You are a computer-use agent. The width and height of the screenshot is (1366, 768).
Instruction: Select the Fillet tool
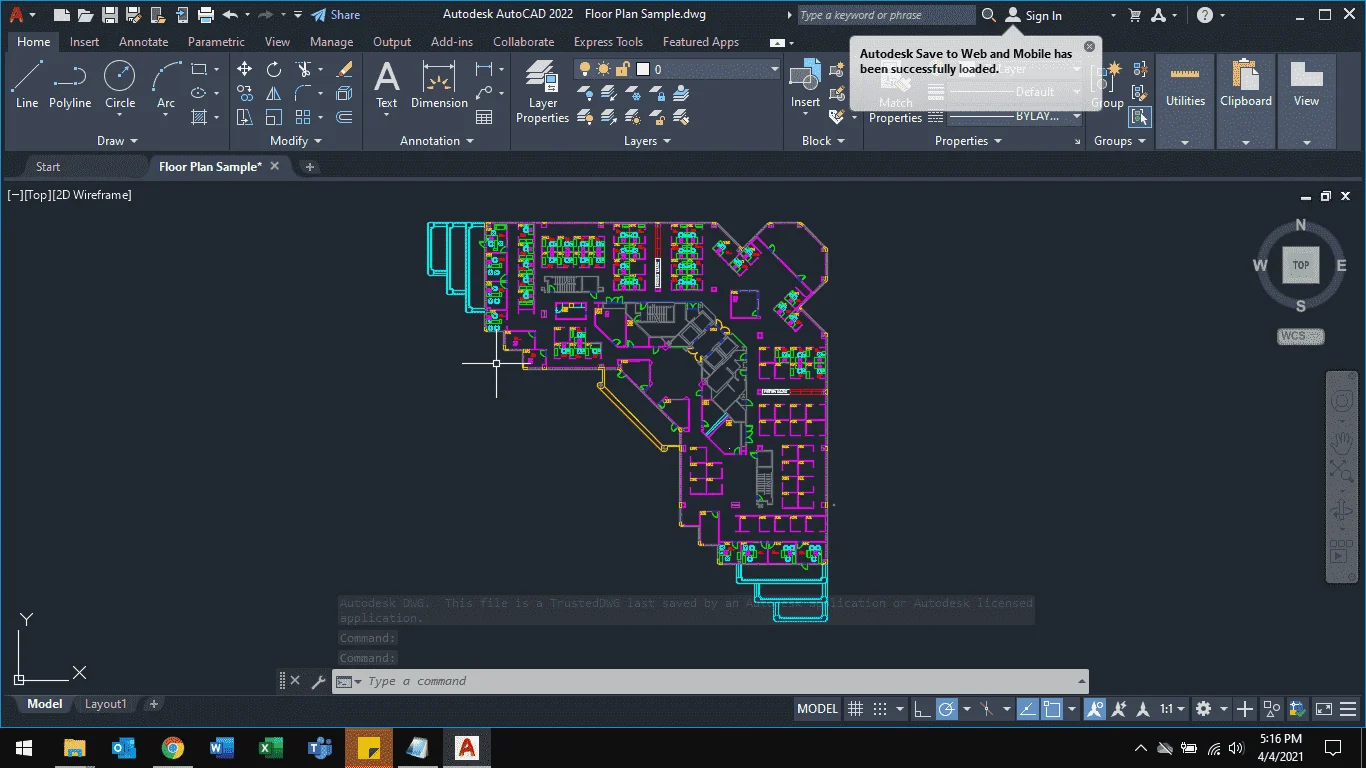(x=304, y=93)
